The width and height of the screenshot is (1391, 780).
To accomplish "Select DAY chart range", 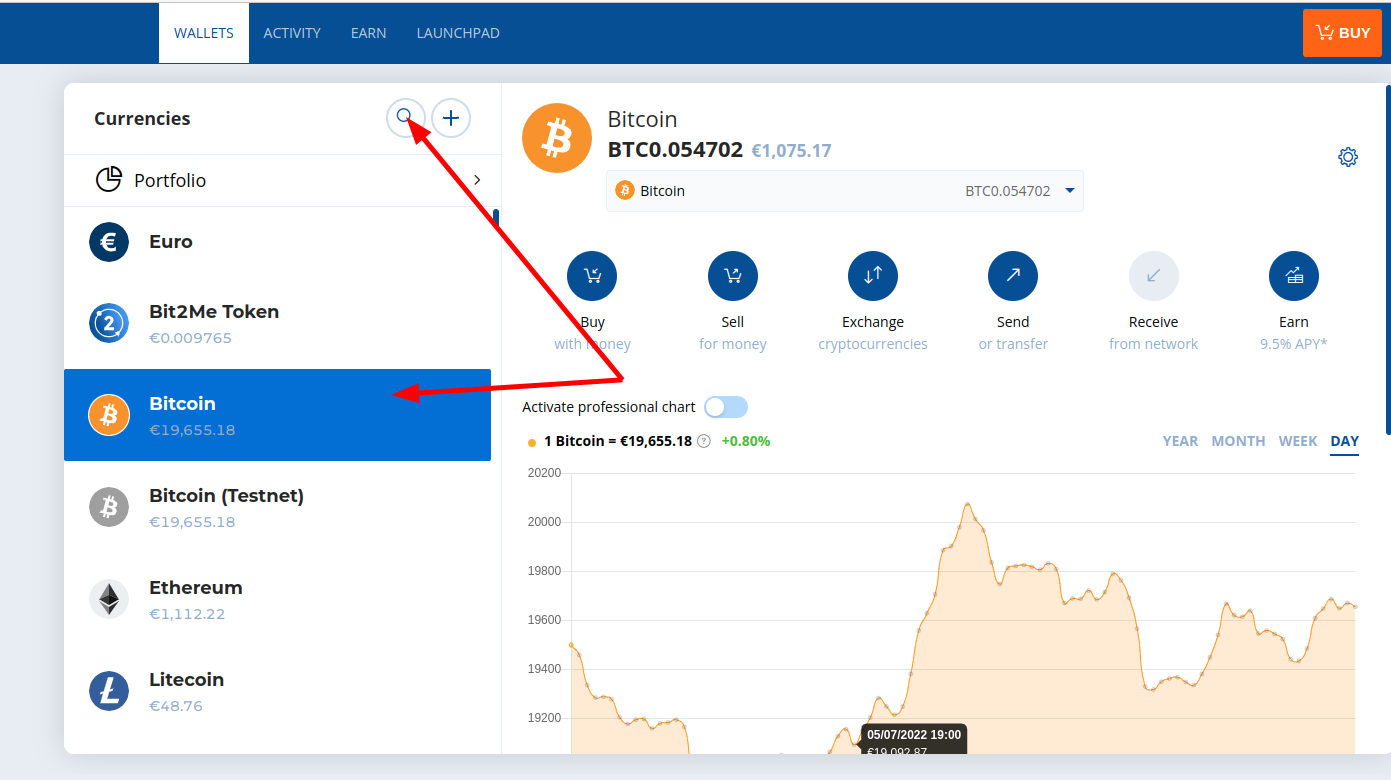I will [1345, 441].
